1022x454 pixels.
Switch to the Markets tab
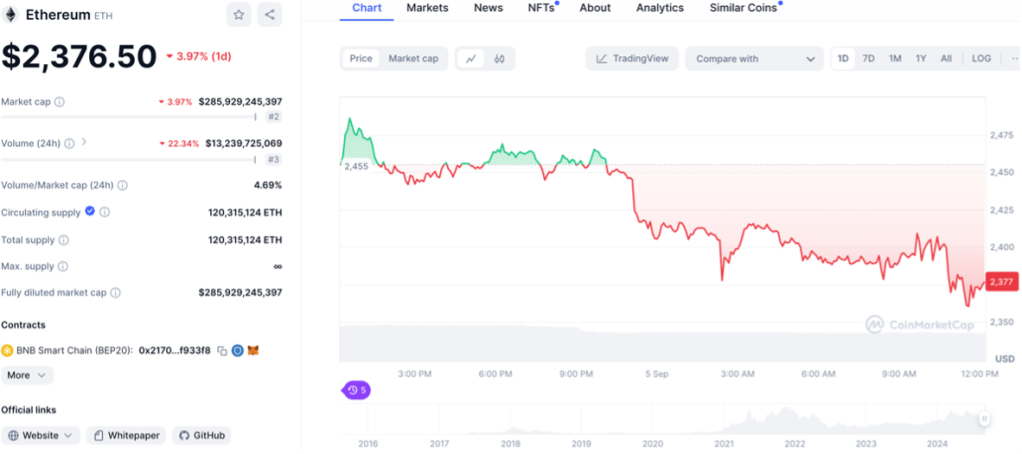pos(427,8)
